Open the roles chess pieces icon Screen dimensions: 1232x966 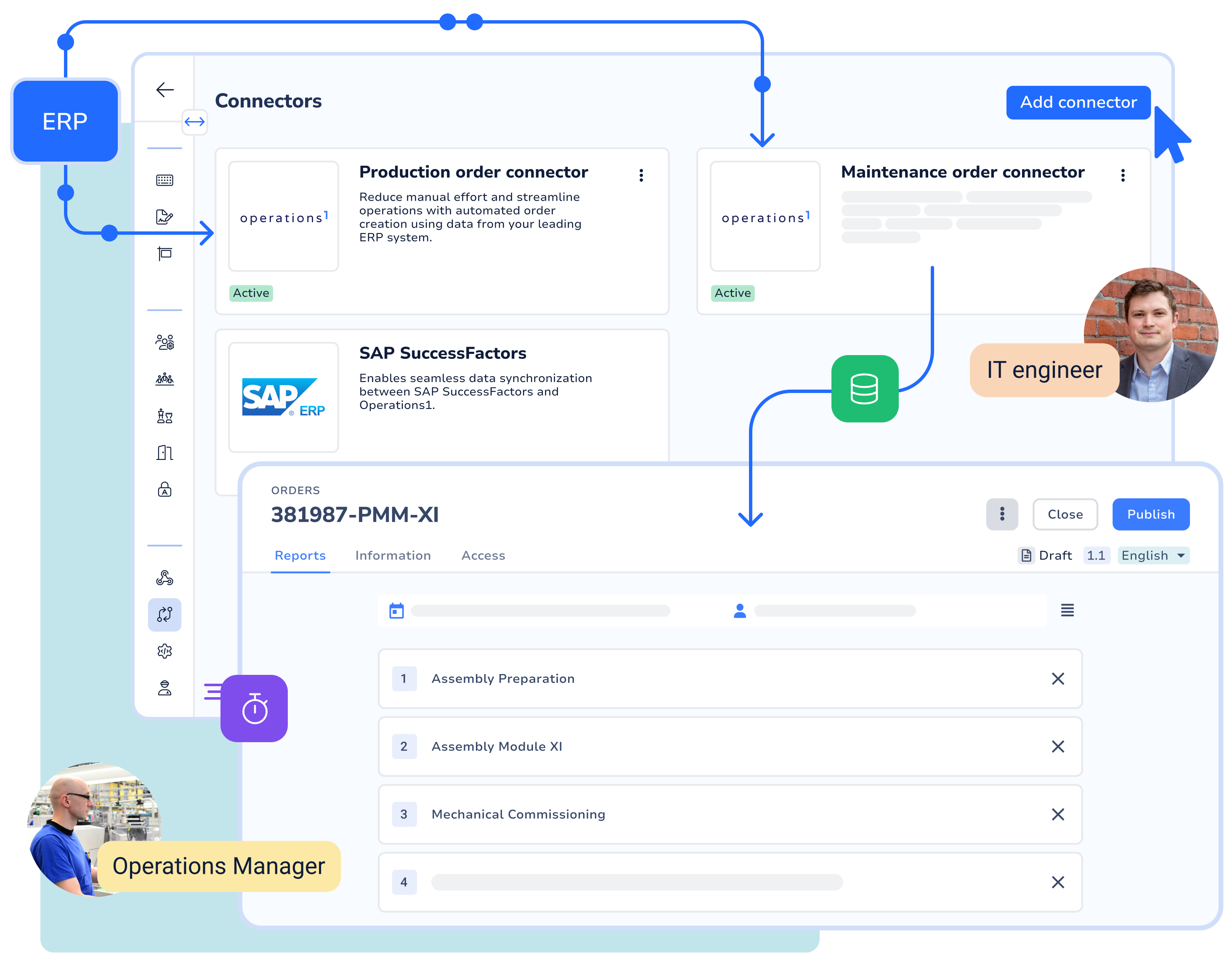164,416
